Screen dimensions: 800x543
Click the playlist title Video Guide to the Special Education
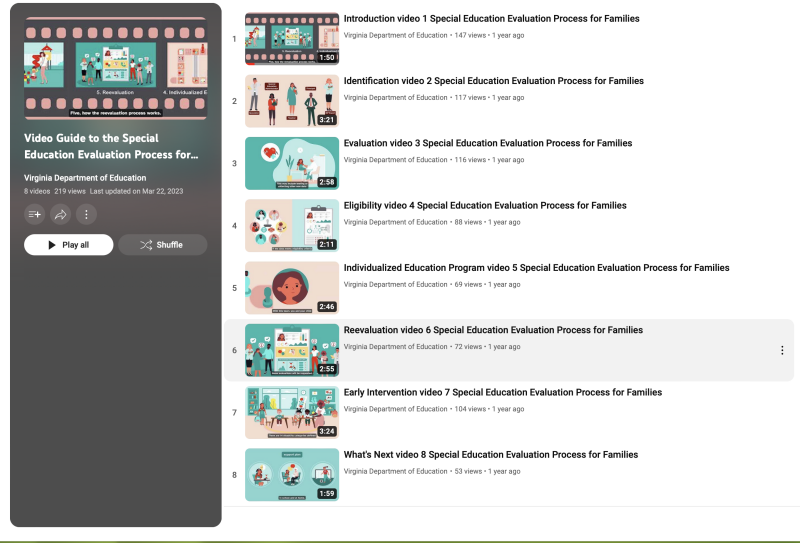tap(111, 146)
